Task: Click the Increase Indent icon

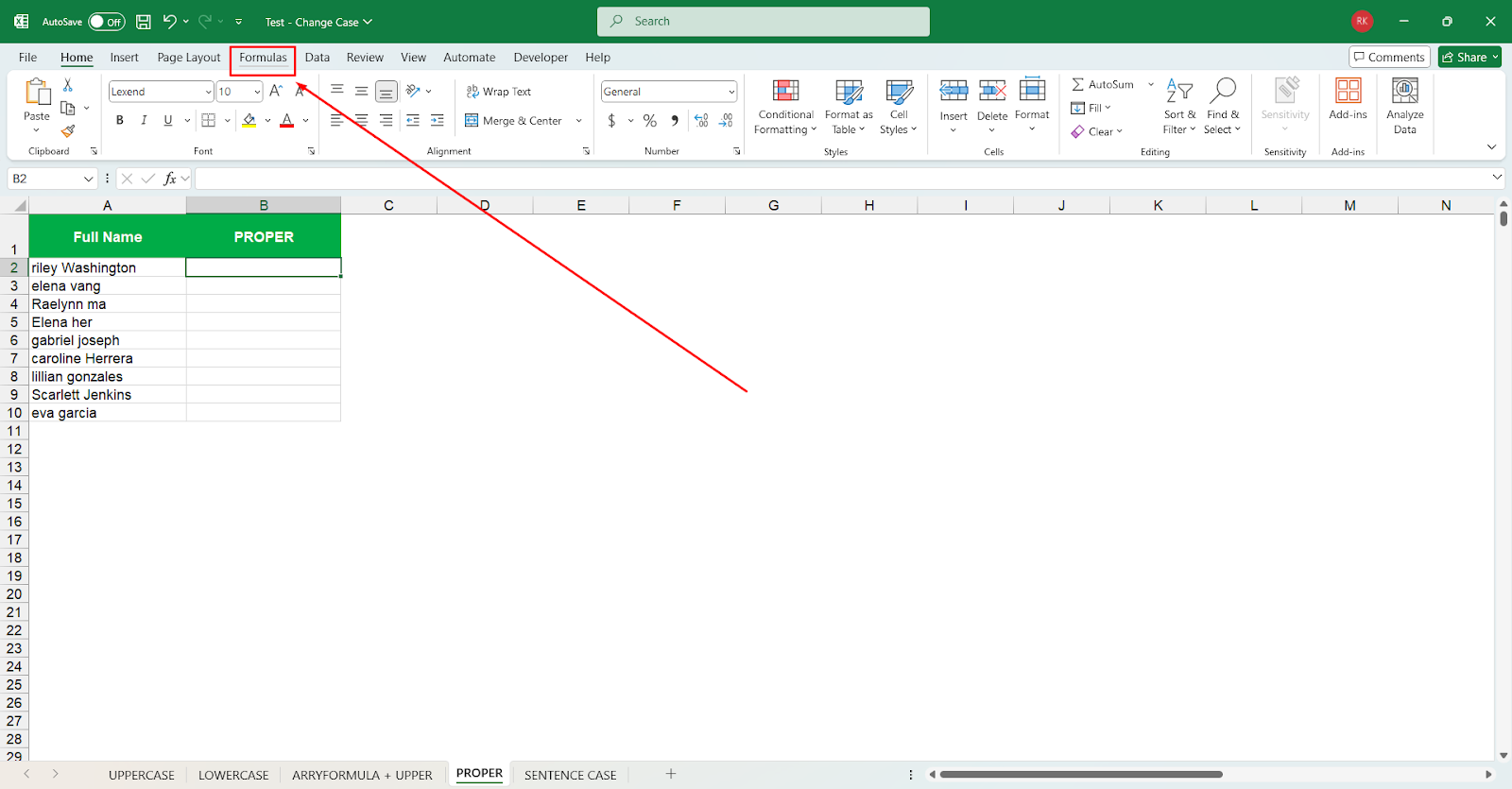Action: [437, 120]
